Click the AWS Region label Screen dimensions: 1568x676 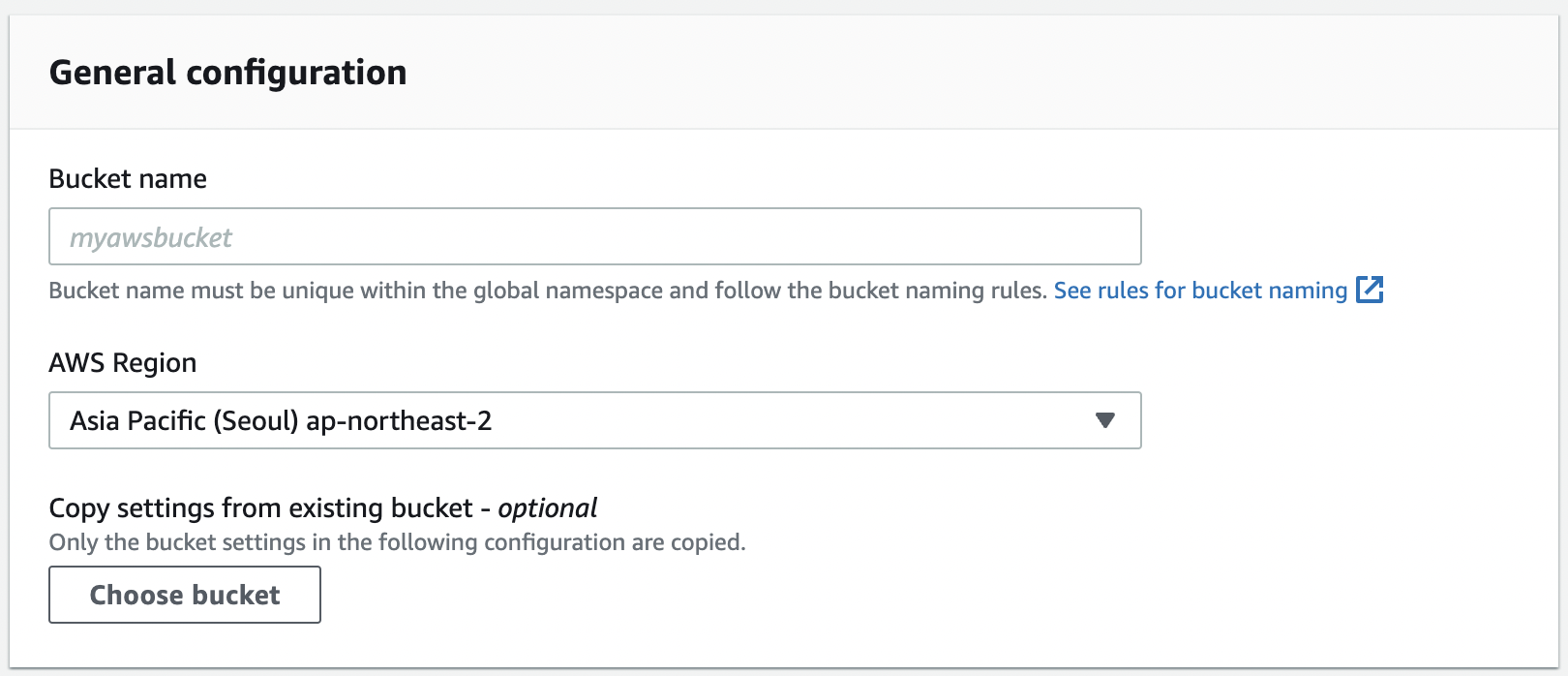(123, 362)
